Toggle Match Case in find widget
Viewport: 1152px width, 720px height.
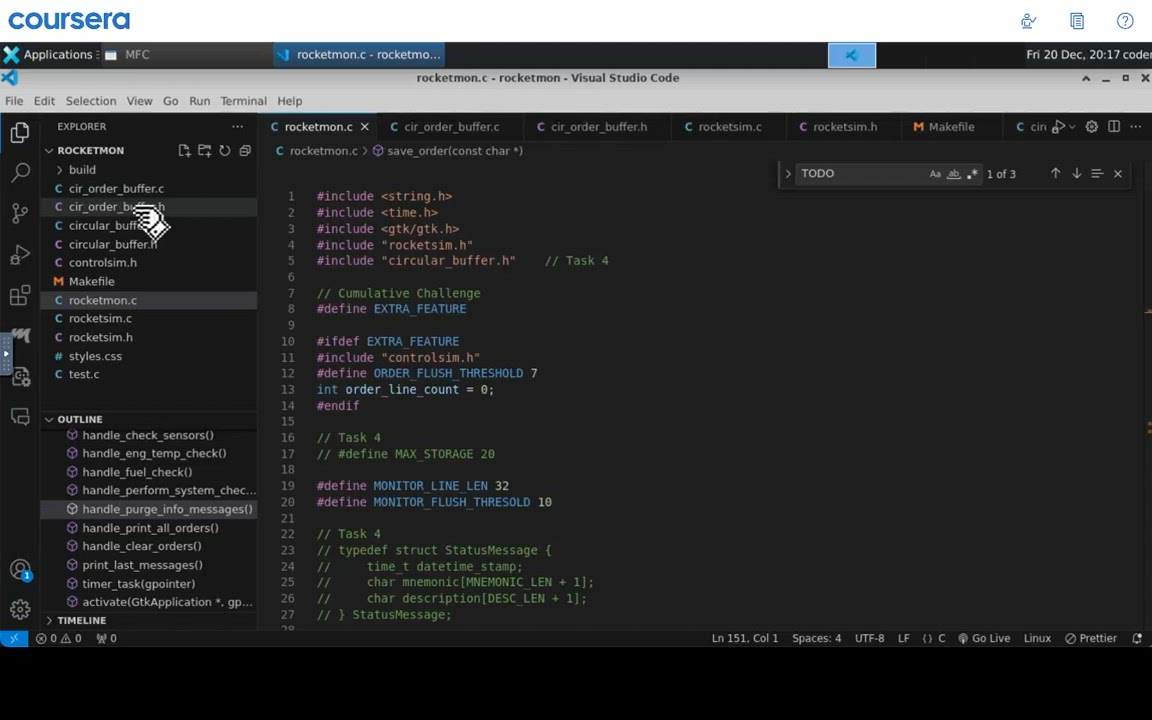coord(935,174)
